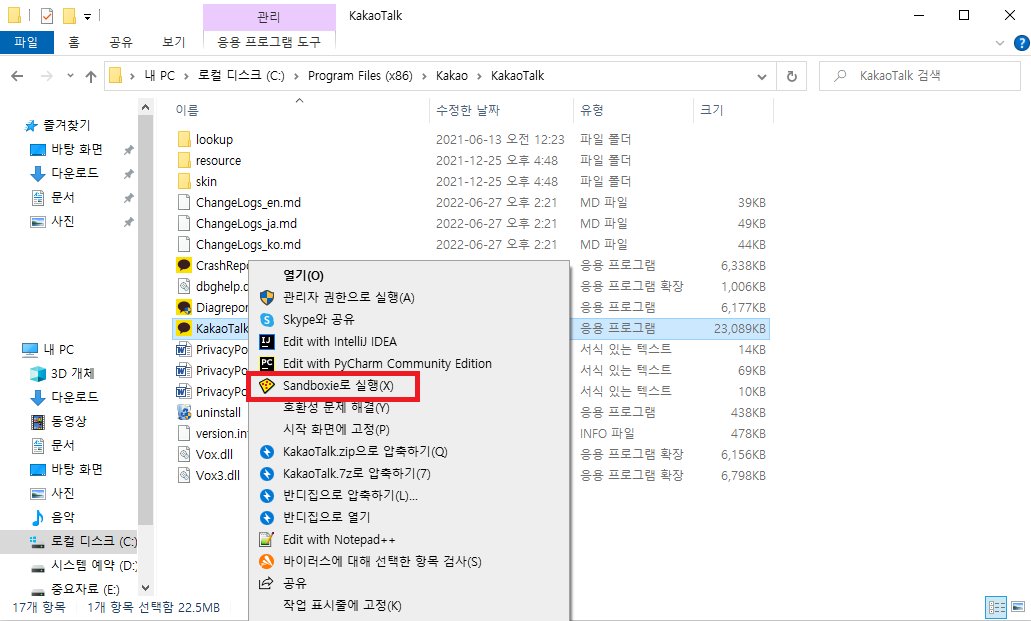
Task: Select the ChangeLogs_en.md file
Action: coord(248,203)
